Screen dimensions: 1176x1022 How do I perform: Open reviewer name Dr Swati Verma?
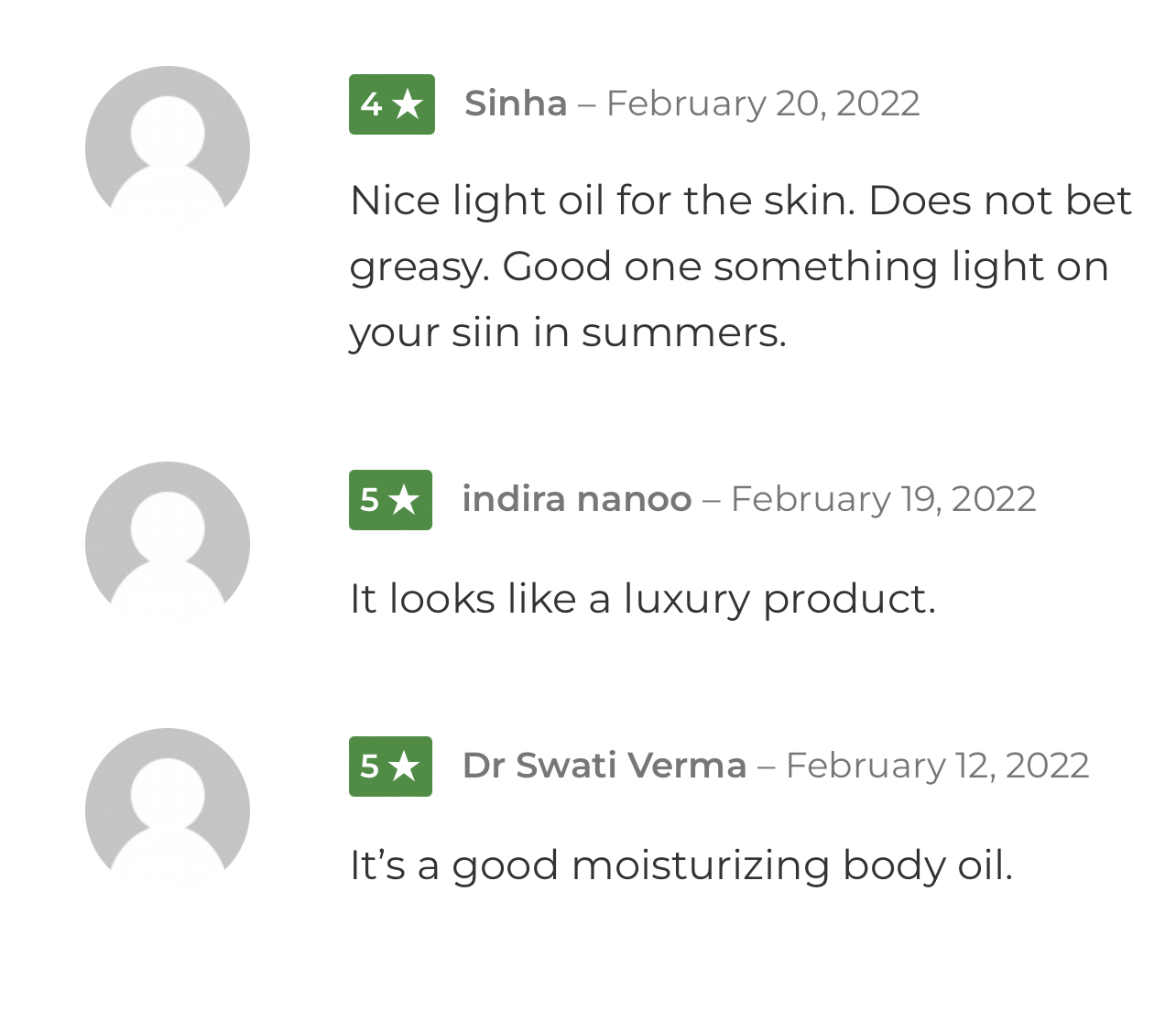[604, 766]
